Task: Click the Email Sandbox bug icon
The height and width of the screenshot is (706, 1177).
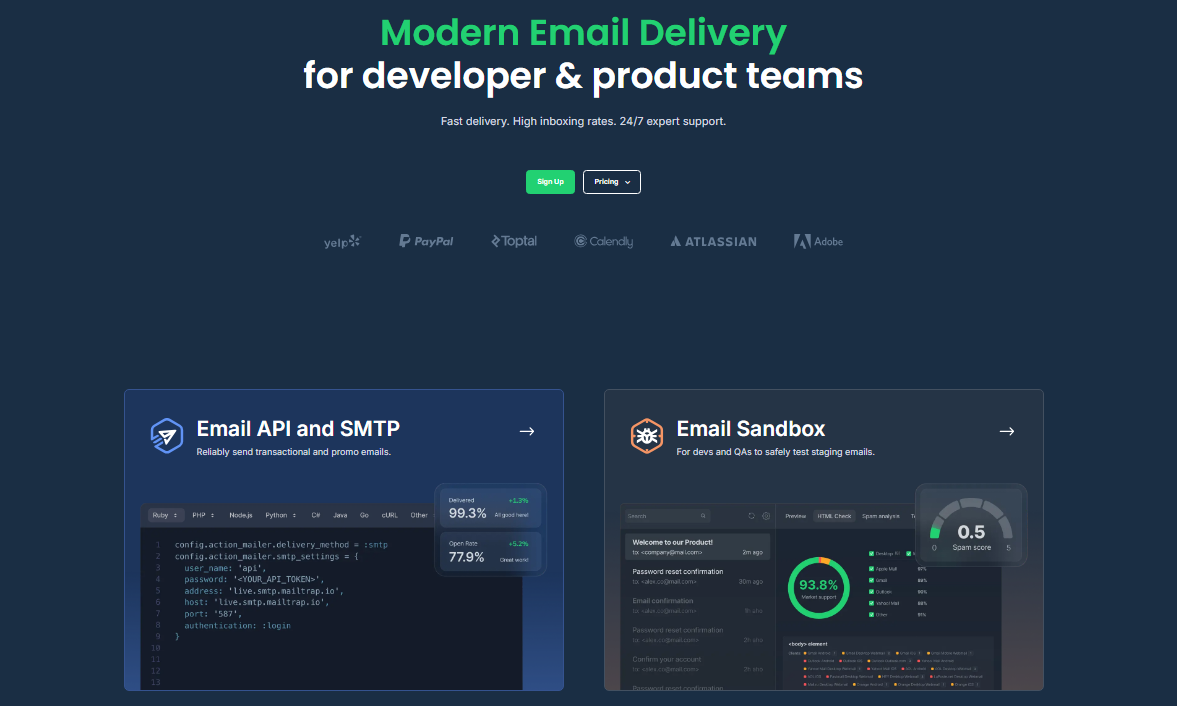Action: [647, 436]
